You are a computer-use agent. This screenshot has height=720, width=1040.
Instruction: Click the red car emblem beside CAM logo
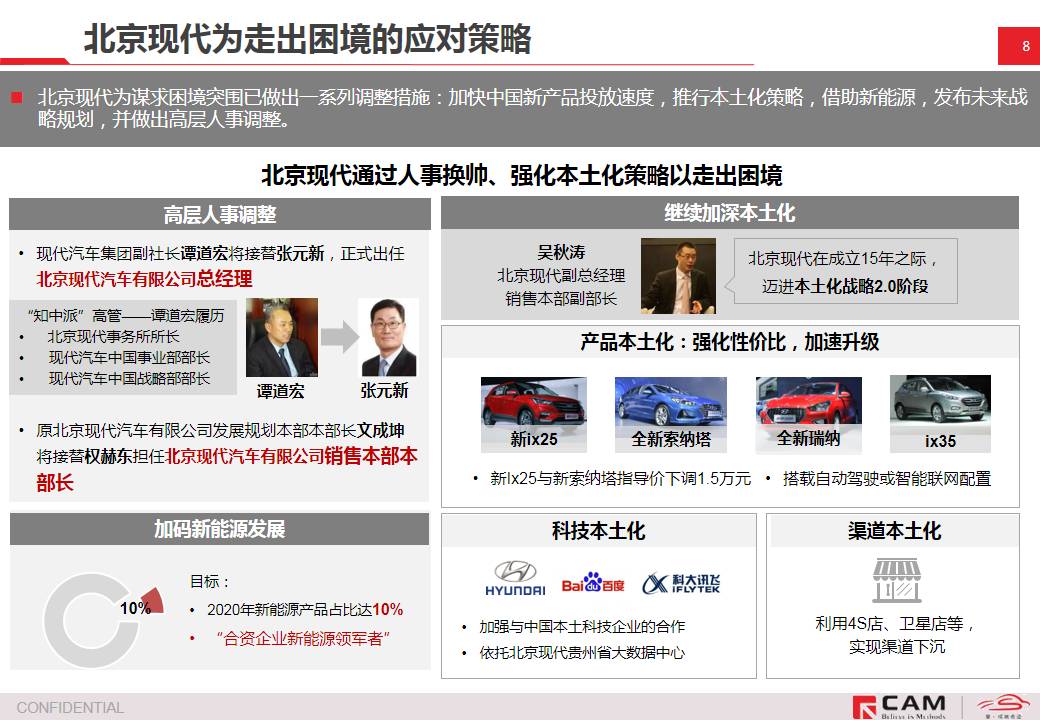tap(1006, 705)
